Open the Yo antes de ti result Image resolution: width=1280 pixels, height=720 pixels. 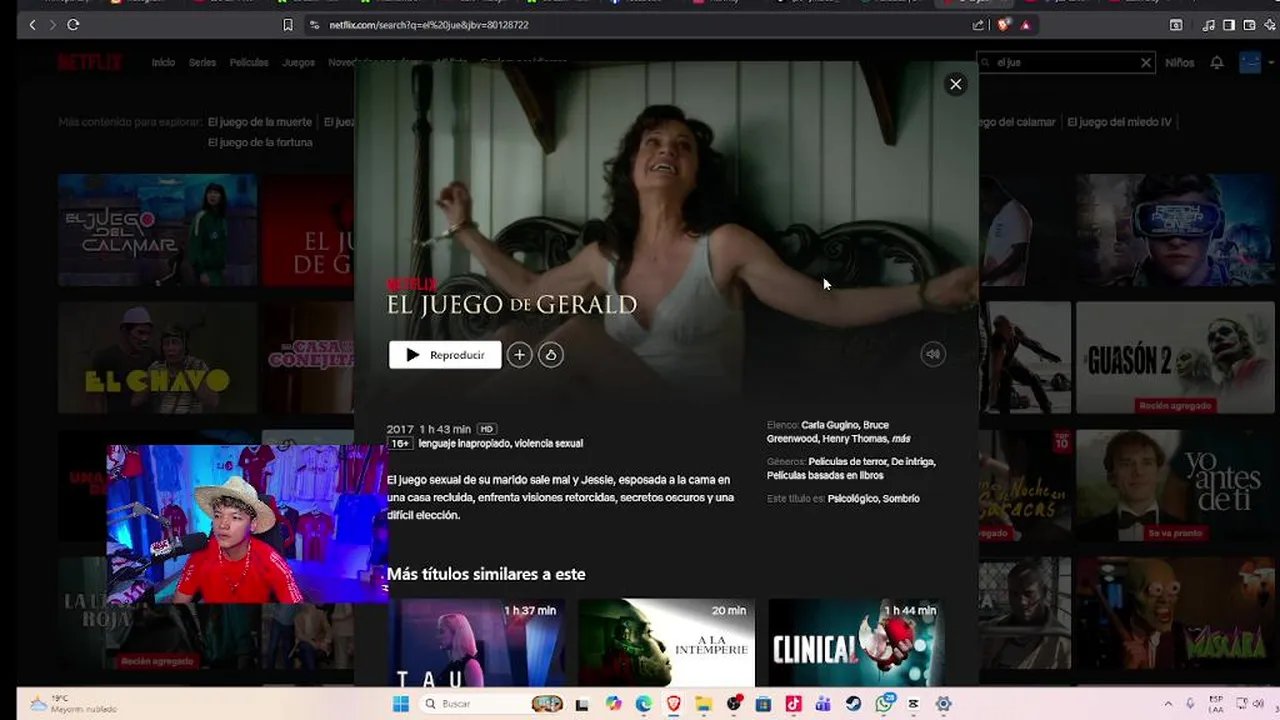1175,486
